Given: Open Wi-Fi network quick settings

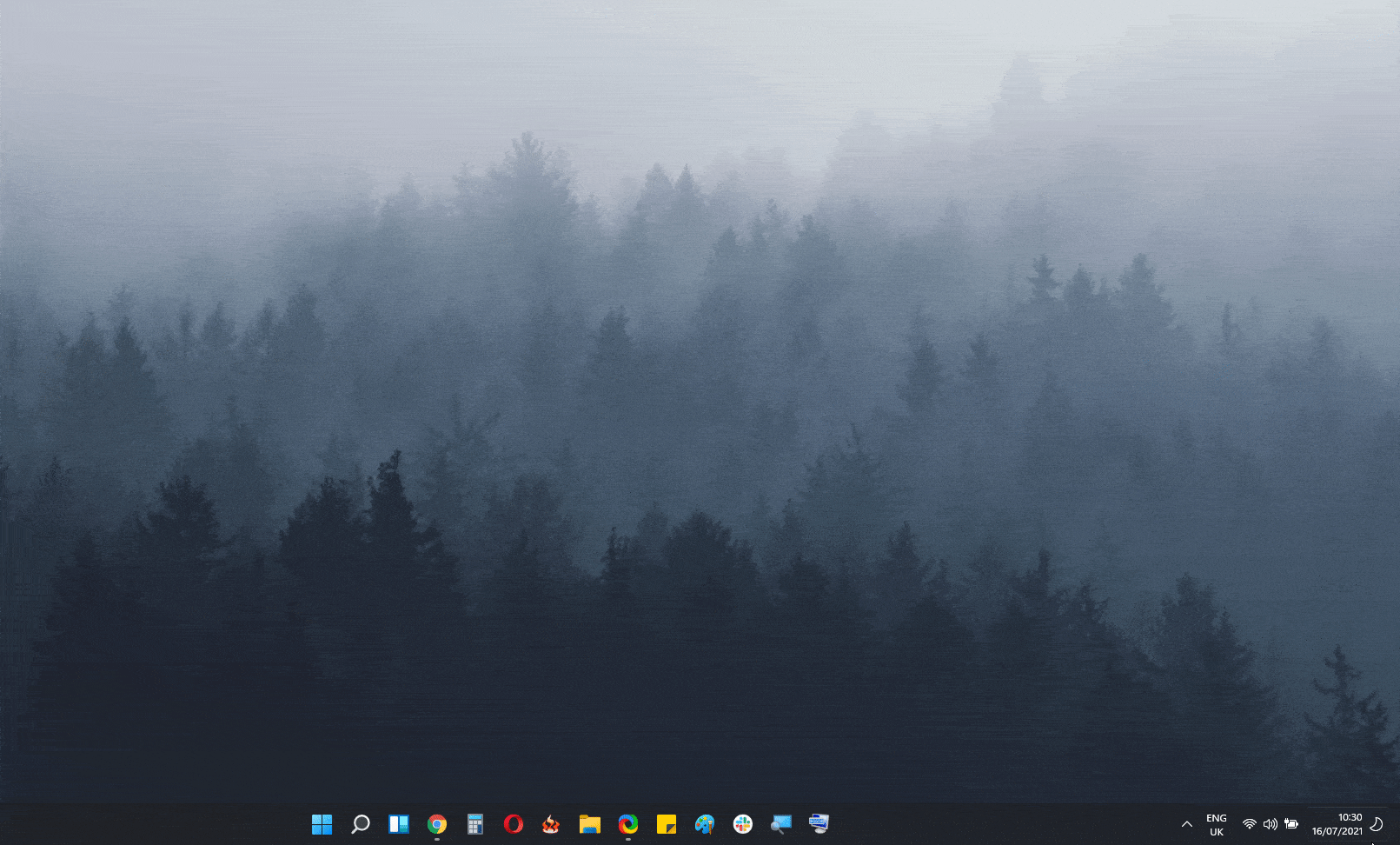Looking at the screenshot, I should [x=1249, y=824].
